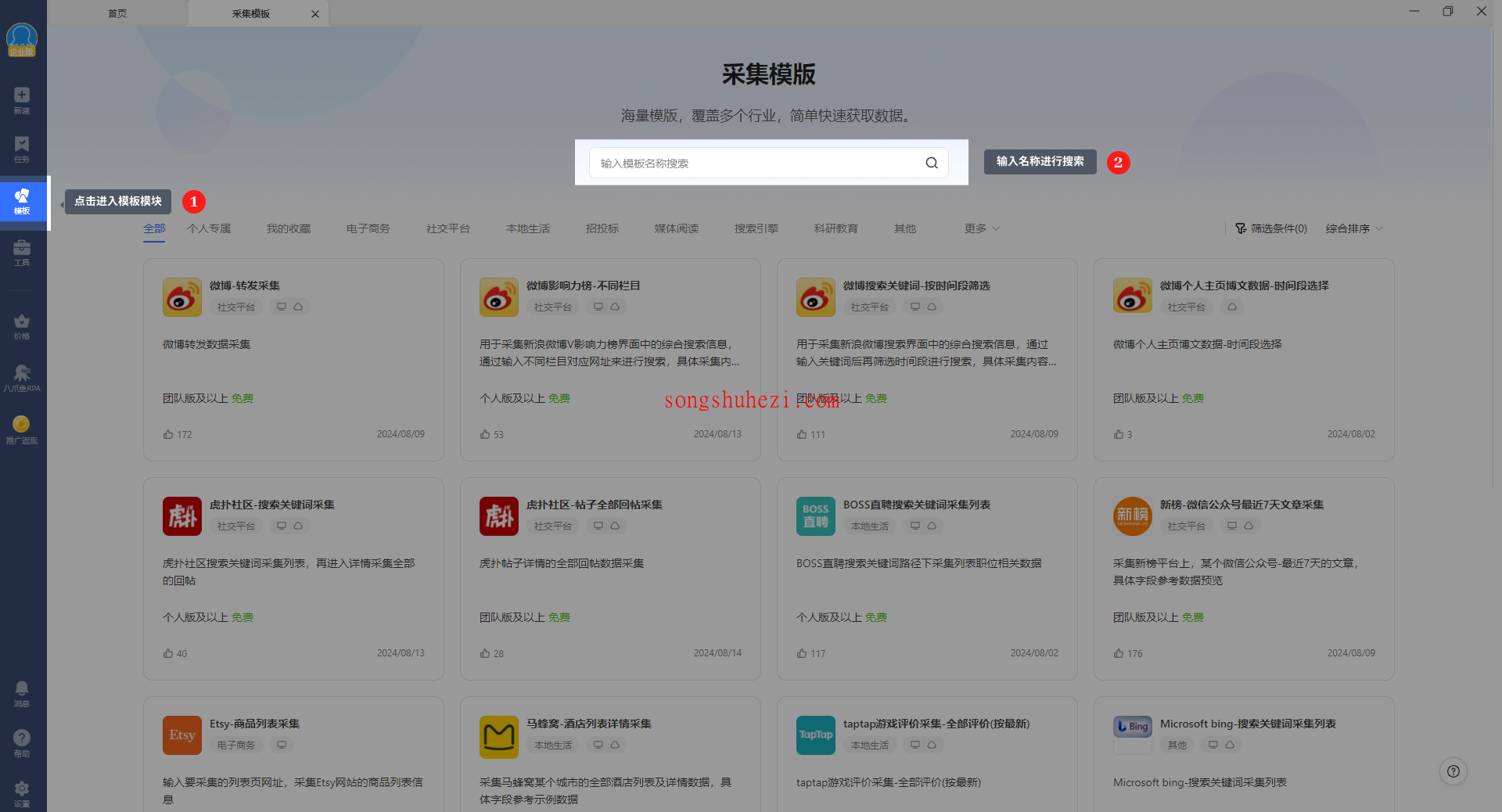Open the 马蜂窝-酒店列表详情采集 template title
Image resolution: width=1502 pixels, height=812 pixels.
(589, 724)
